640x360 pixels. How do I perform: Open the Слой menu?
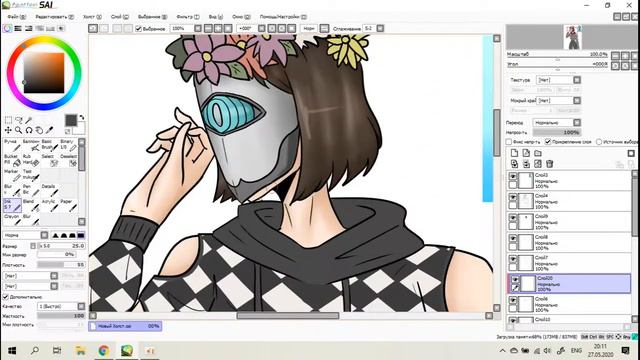[120, 17]
